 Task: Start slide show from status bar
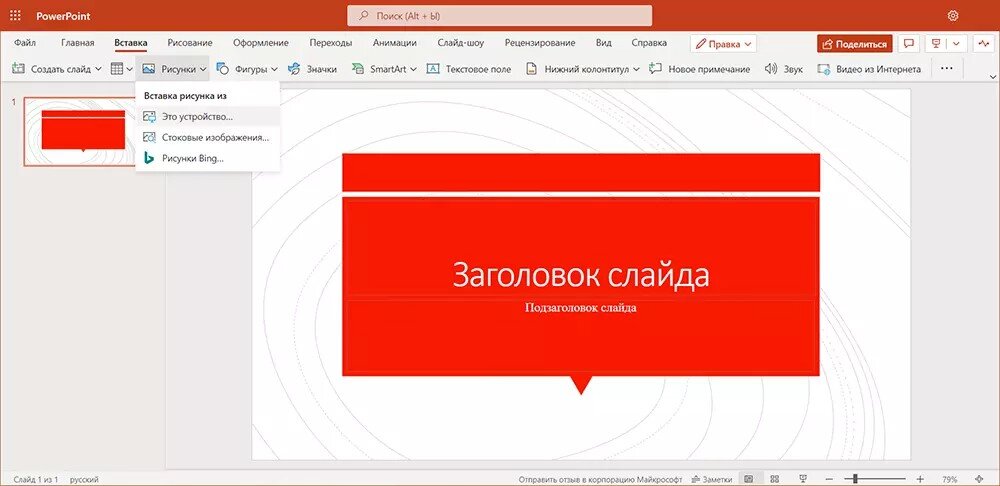pos(804,479)
